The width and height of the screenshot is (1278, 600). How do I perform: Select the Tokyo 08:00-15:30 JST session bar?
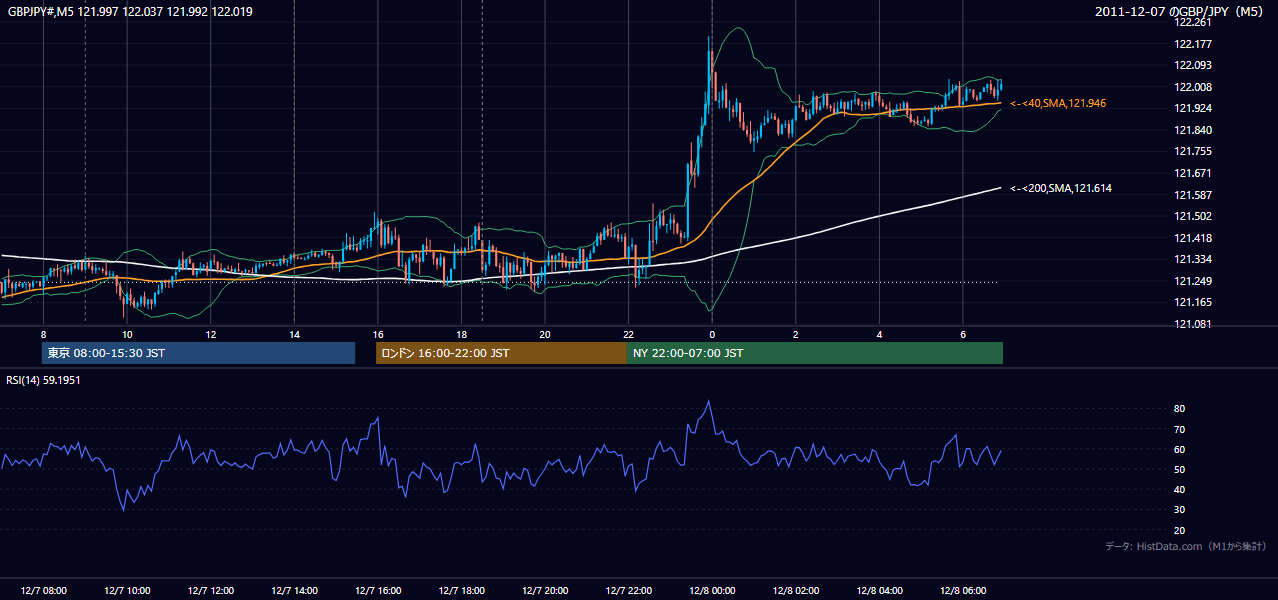[x=198, y=353]
